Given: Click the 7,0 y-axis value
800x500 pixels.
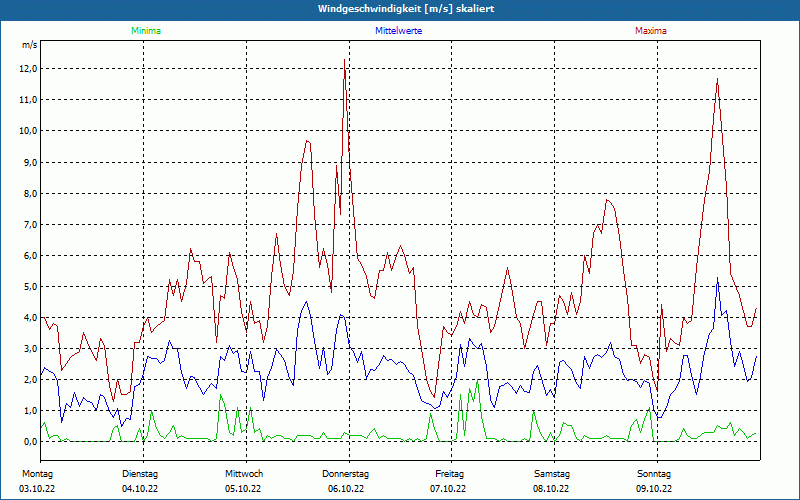Looking at the screenshot, I should pyautogui.click(x=31, y=224).
